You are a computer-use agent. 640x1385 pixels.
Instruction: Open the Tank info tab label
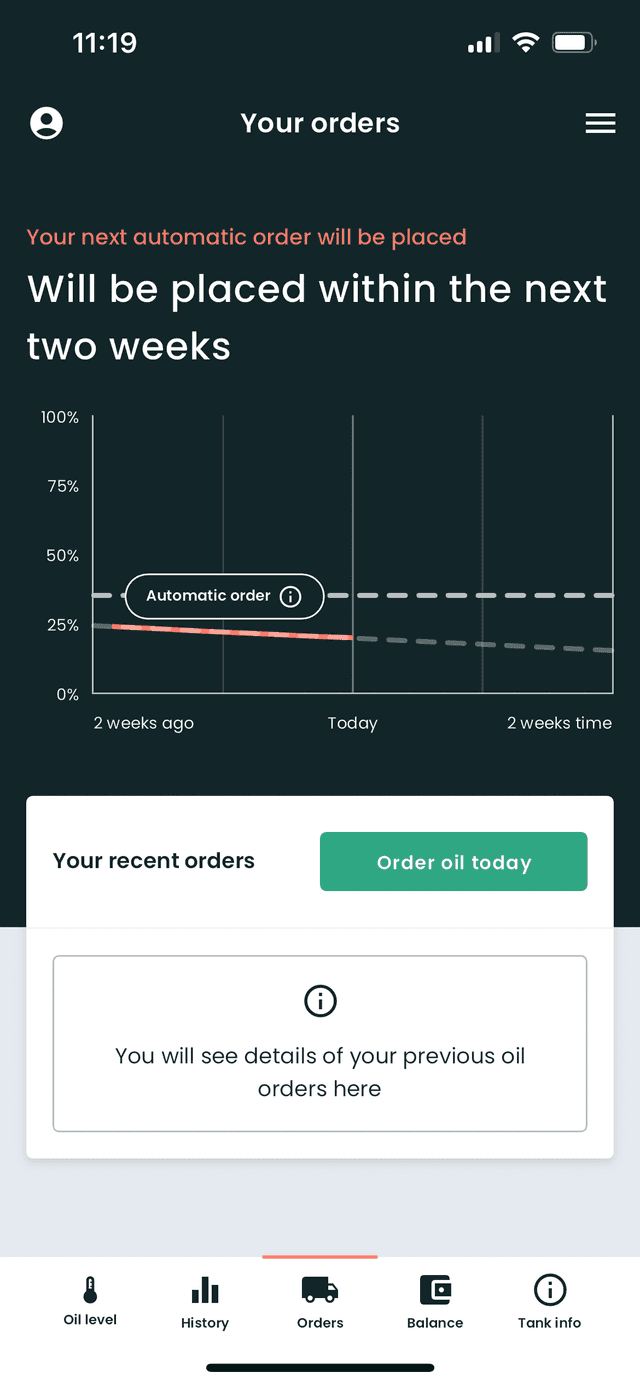[x=550, y=1323]
